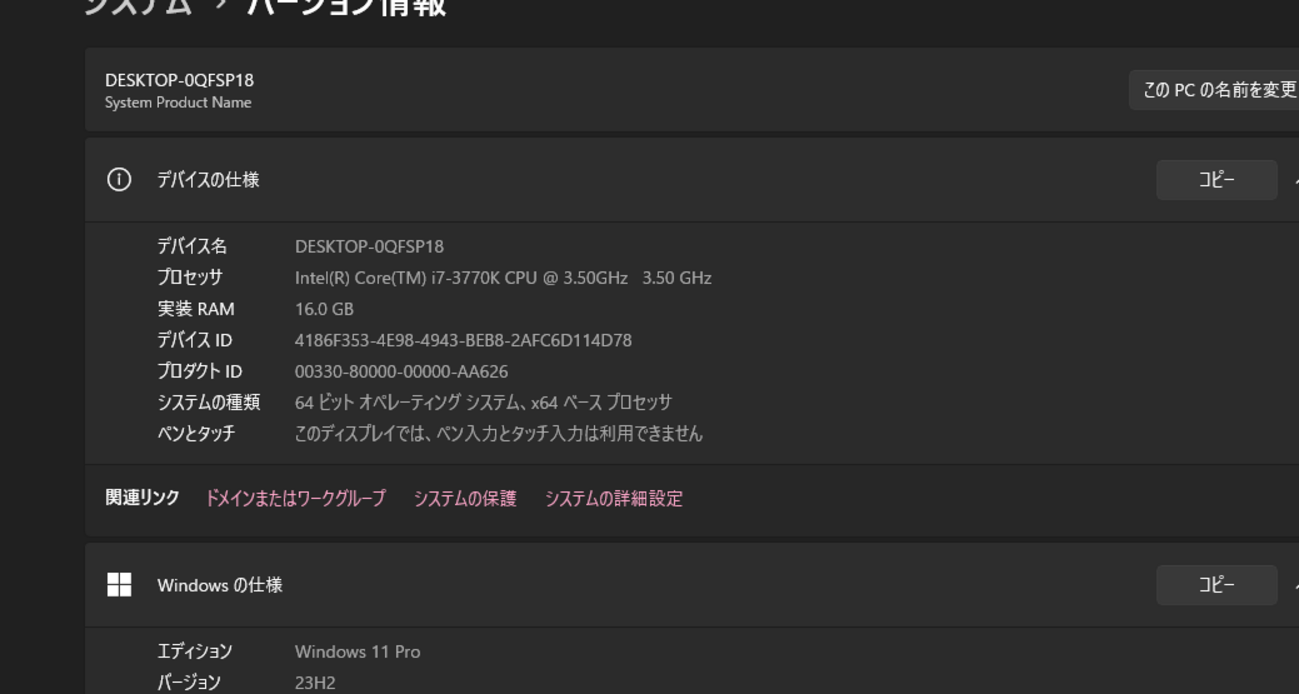Click the バージョン label
The height and width of the screenshot is (694, 1299).
pos(189,683)
